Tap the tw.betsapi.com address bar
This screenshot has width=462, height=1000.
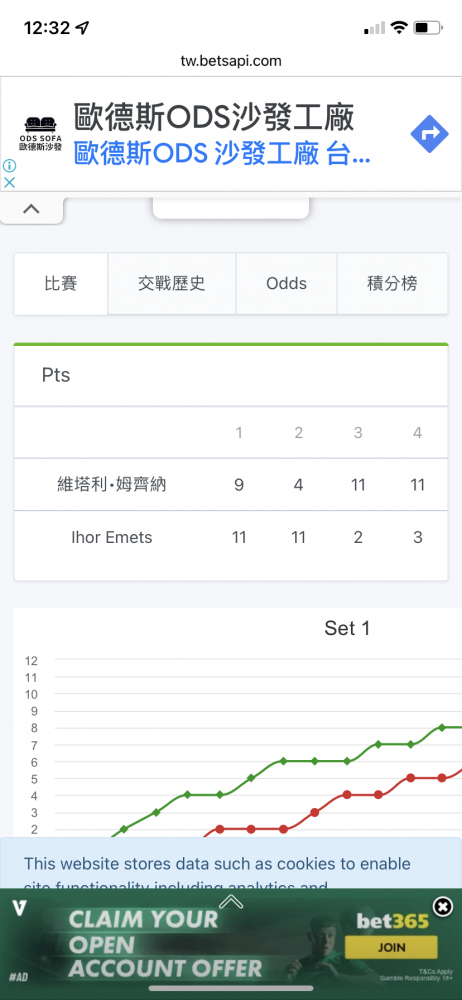tap(231, 61)
